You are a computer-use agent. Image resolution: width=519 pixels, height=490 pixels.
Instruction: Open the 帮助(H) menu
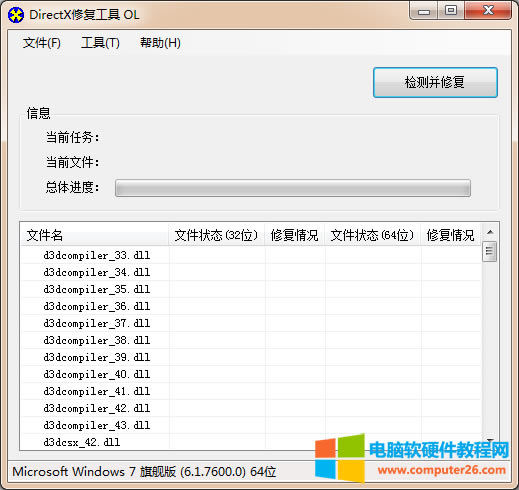click(160, 43)
